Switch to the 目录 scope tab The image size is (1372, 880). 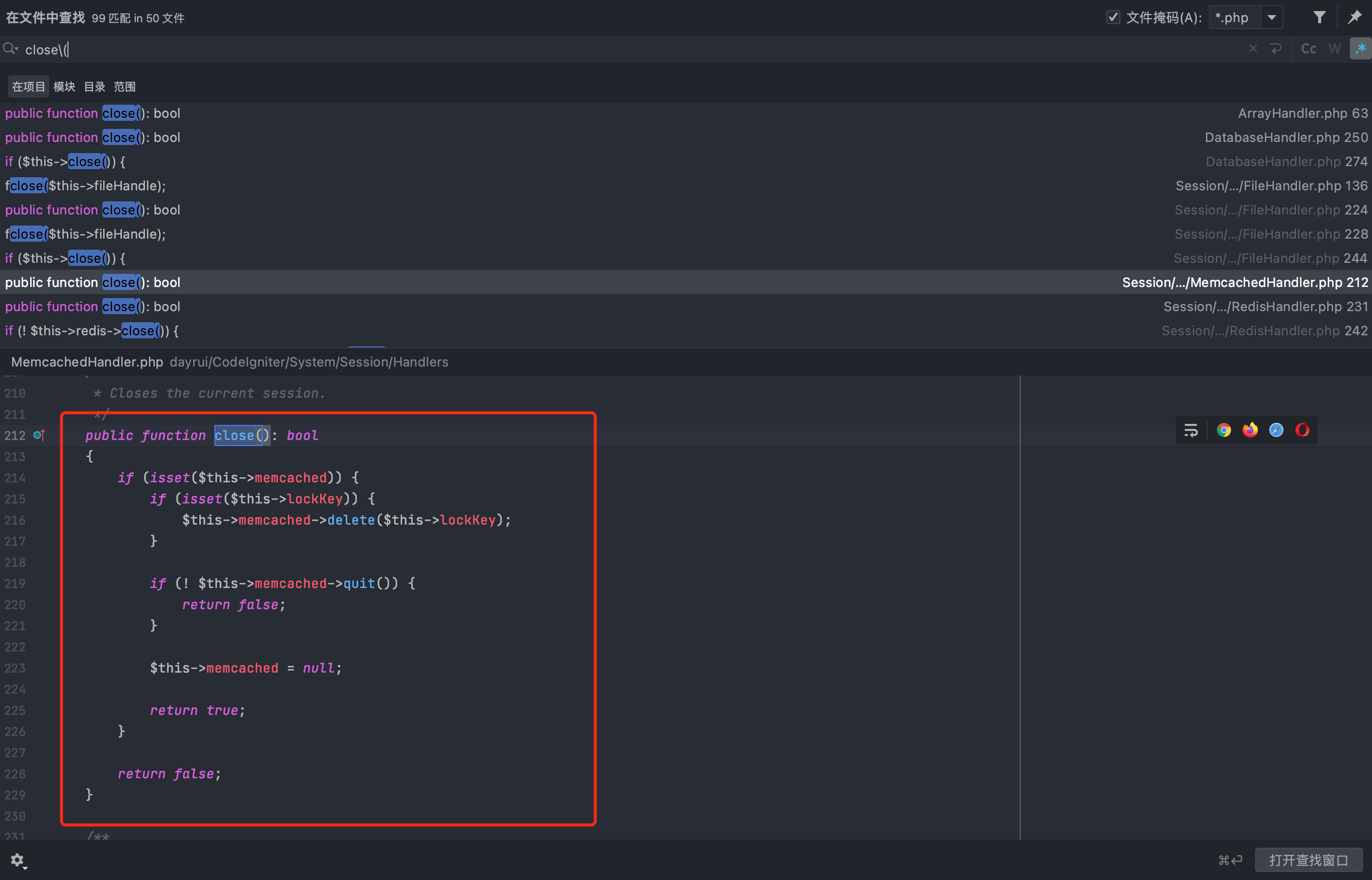[94, 87]
